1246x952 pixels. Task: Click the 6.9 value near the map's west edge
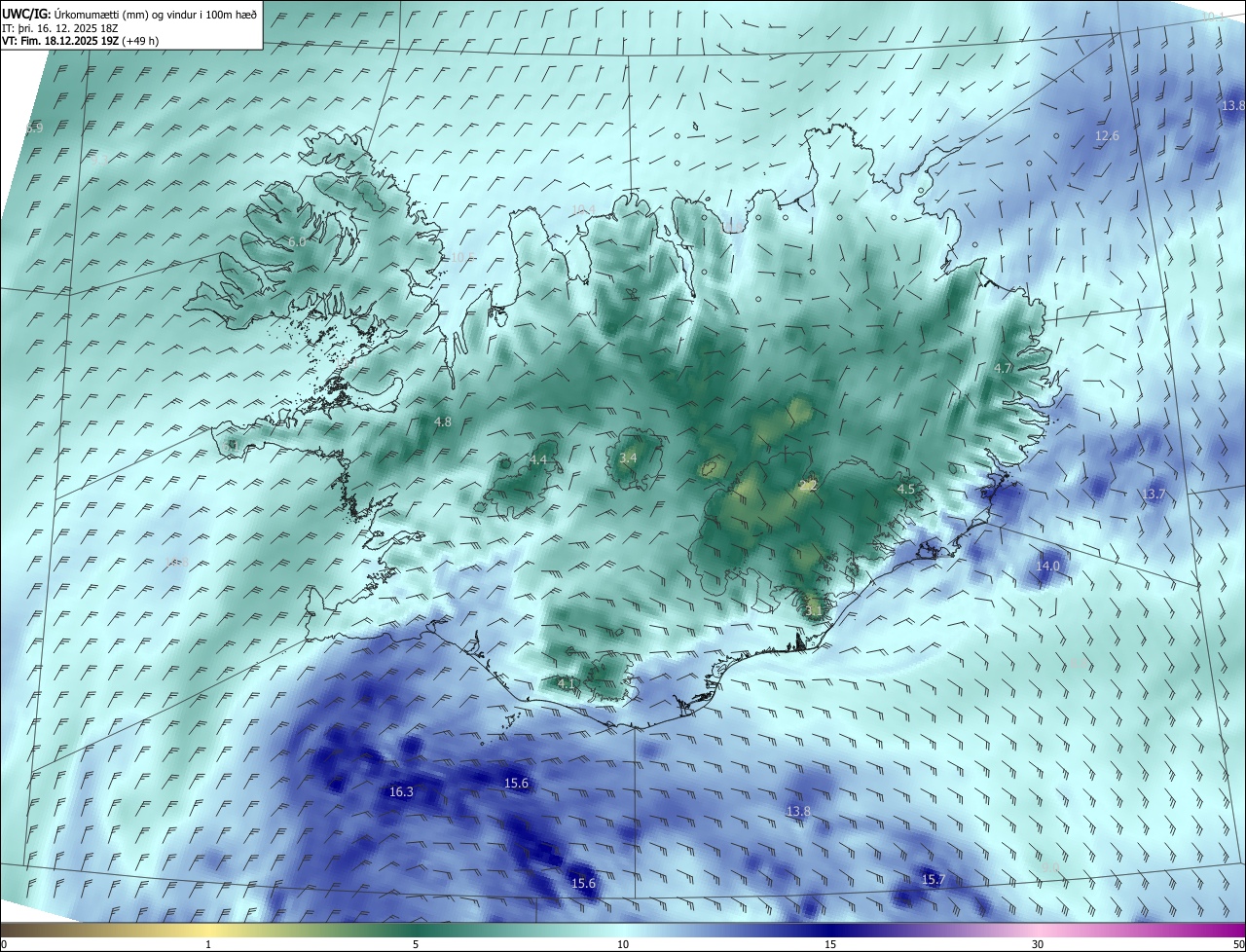pyautogui.click(x=35, y=128)
